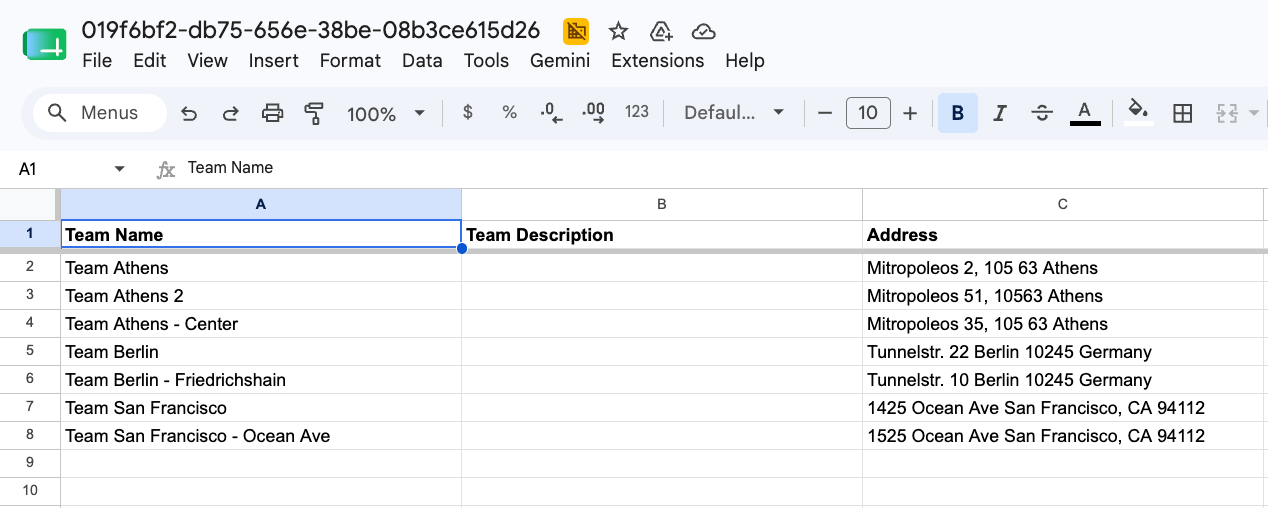Viewport: 1268px width, 508px height.
Task: Select column B header
Action: coord(661,204)
